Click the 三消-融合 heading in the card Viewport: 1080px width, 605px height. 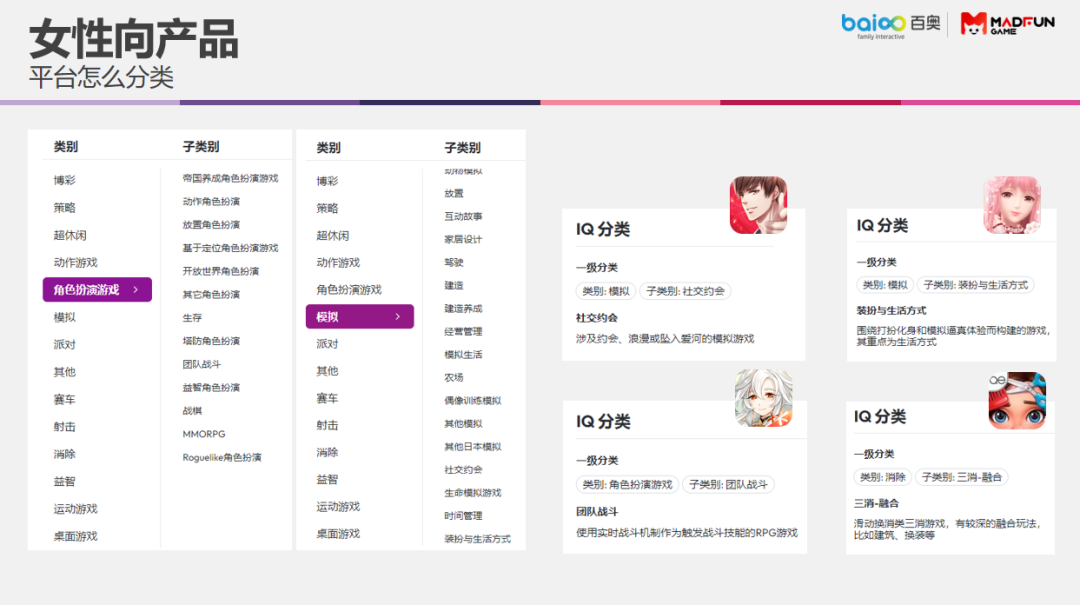(876, 504)
